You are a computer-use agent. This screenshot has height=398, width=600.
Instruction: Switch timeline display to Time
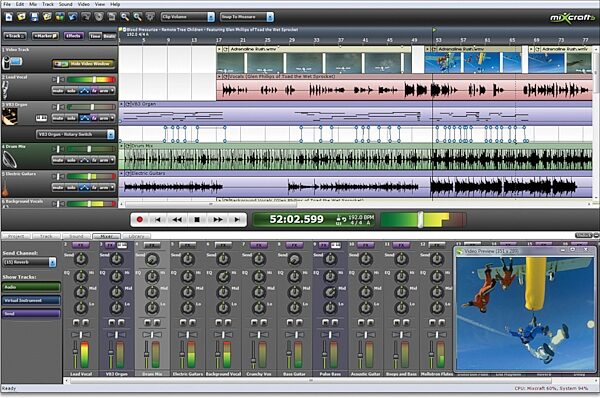tap(95, 36)
